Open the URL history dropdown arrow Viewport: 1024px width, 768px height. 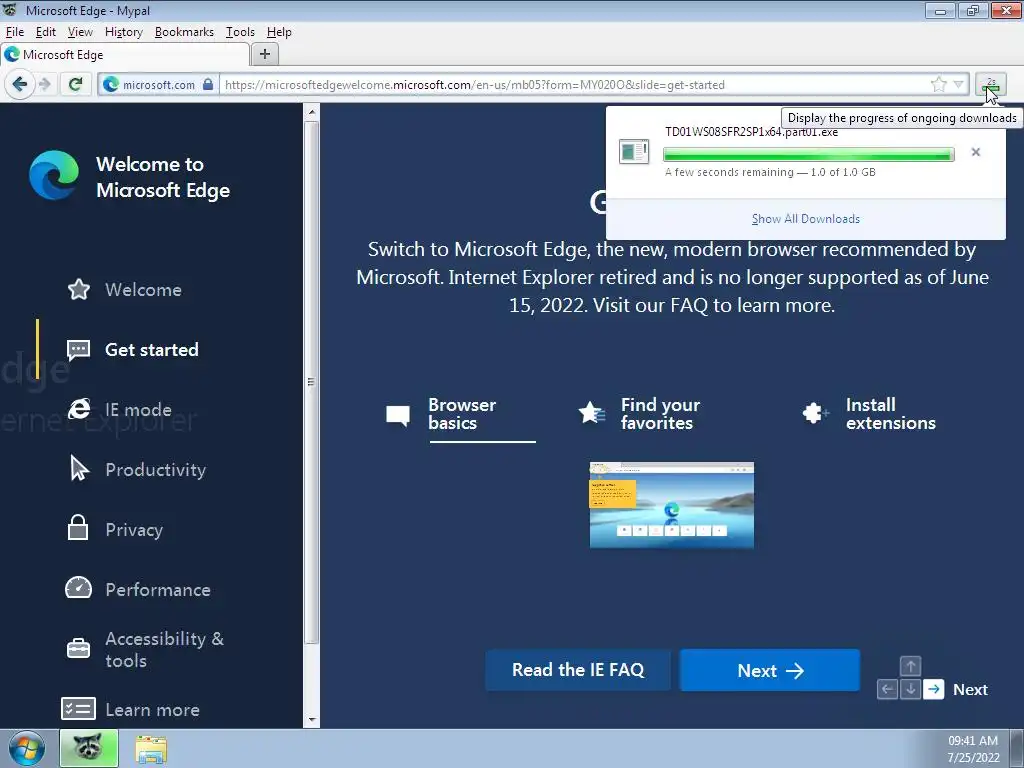(x=958, y=84)
